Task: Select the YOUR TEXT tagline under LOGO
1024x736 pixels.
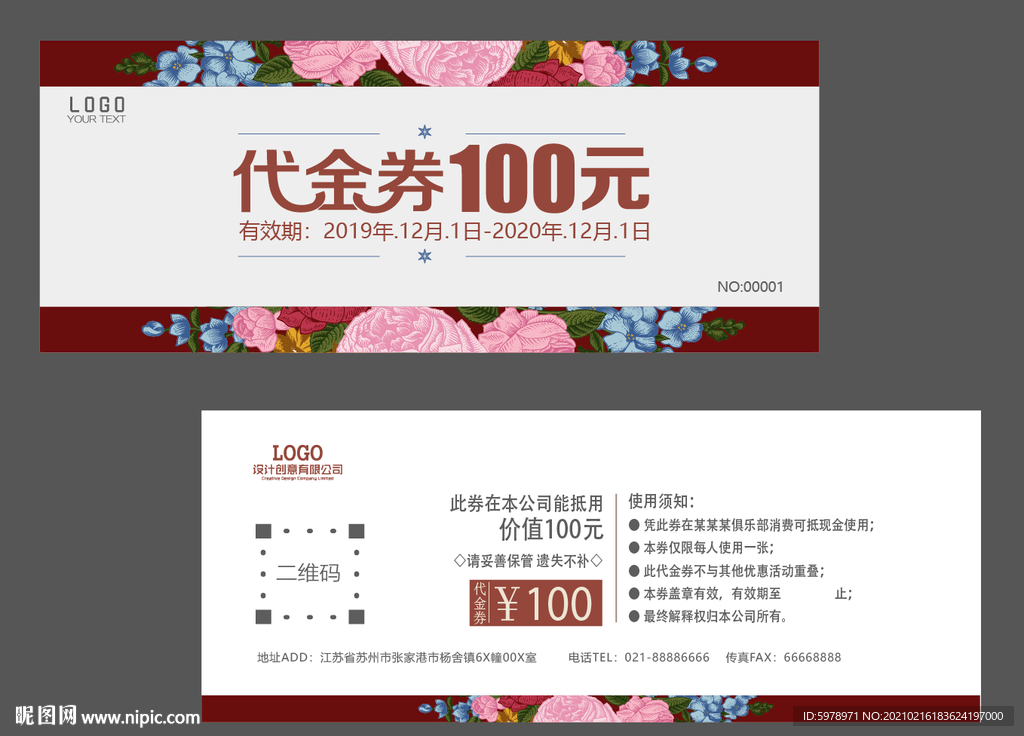Action: 96,117
